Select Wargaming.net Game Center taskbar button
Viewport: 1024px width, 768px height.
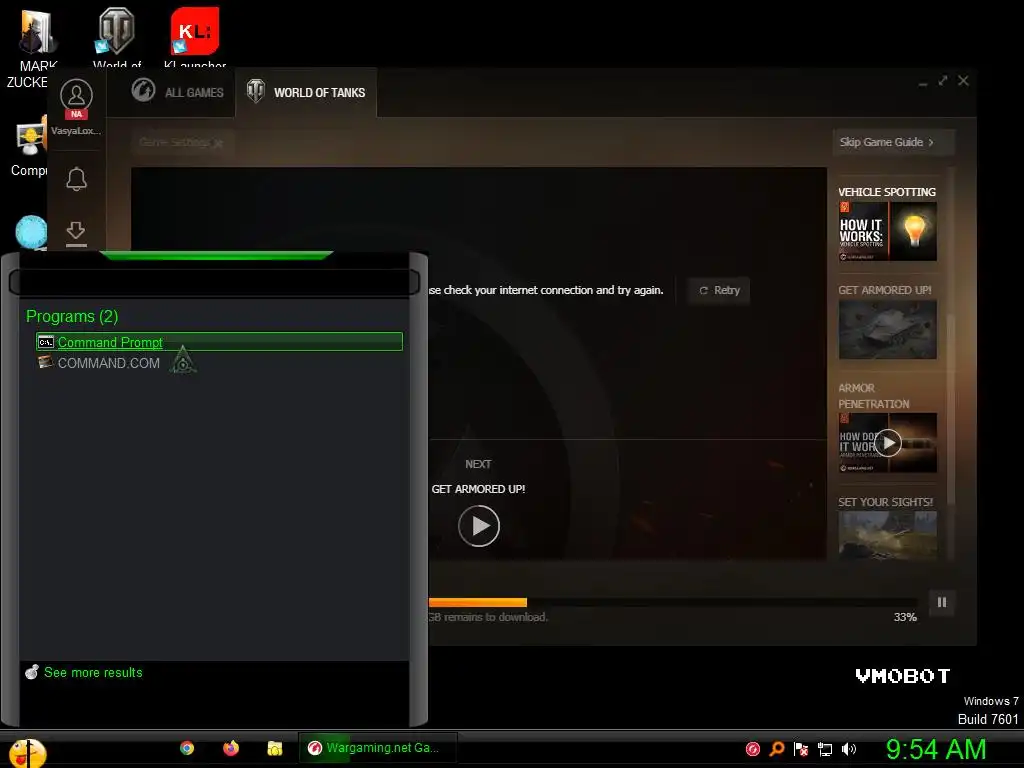[x=377, y=748]
